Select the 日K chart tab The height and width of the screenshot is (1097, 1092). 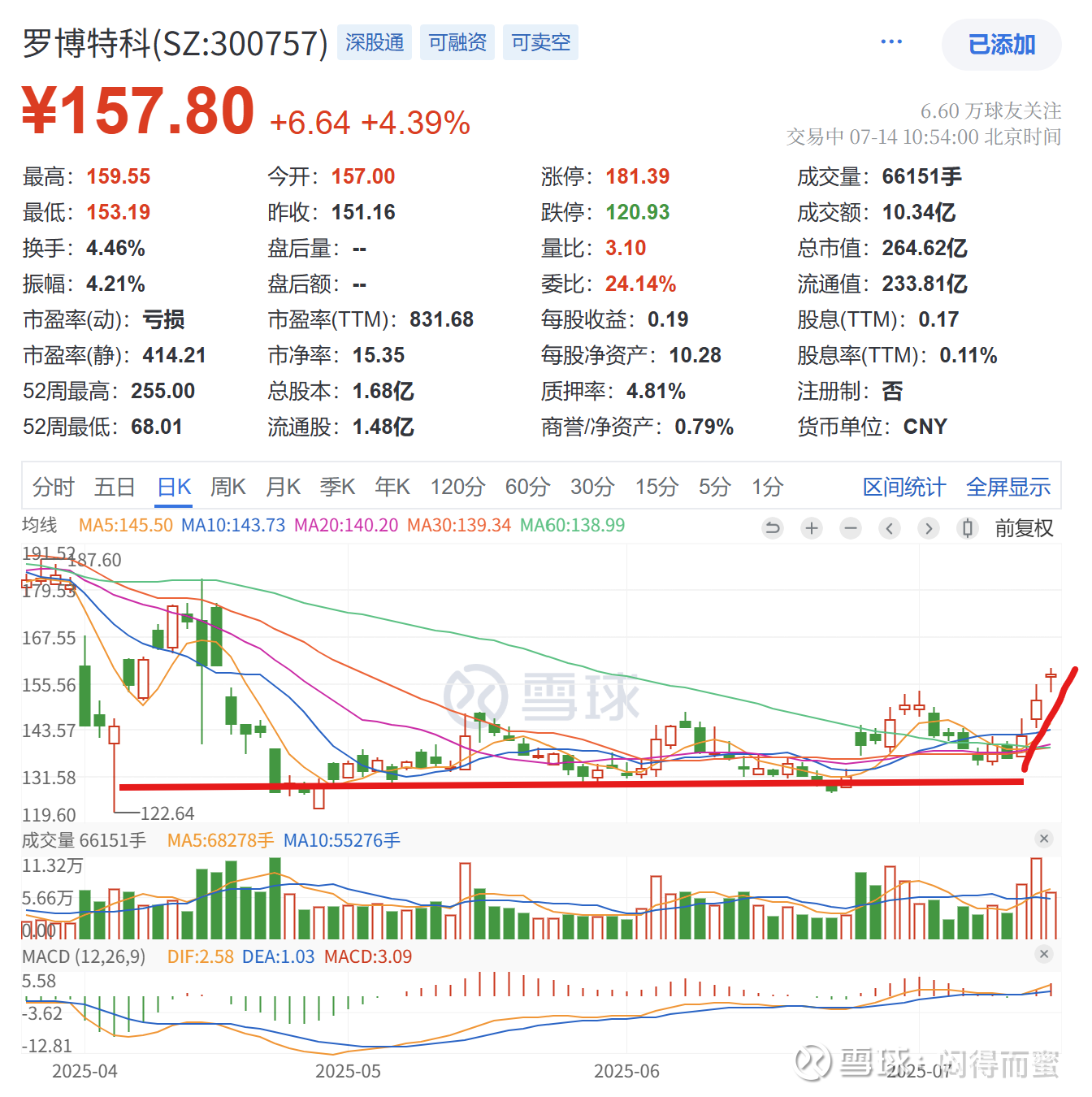coord(174,487)
